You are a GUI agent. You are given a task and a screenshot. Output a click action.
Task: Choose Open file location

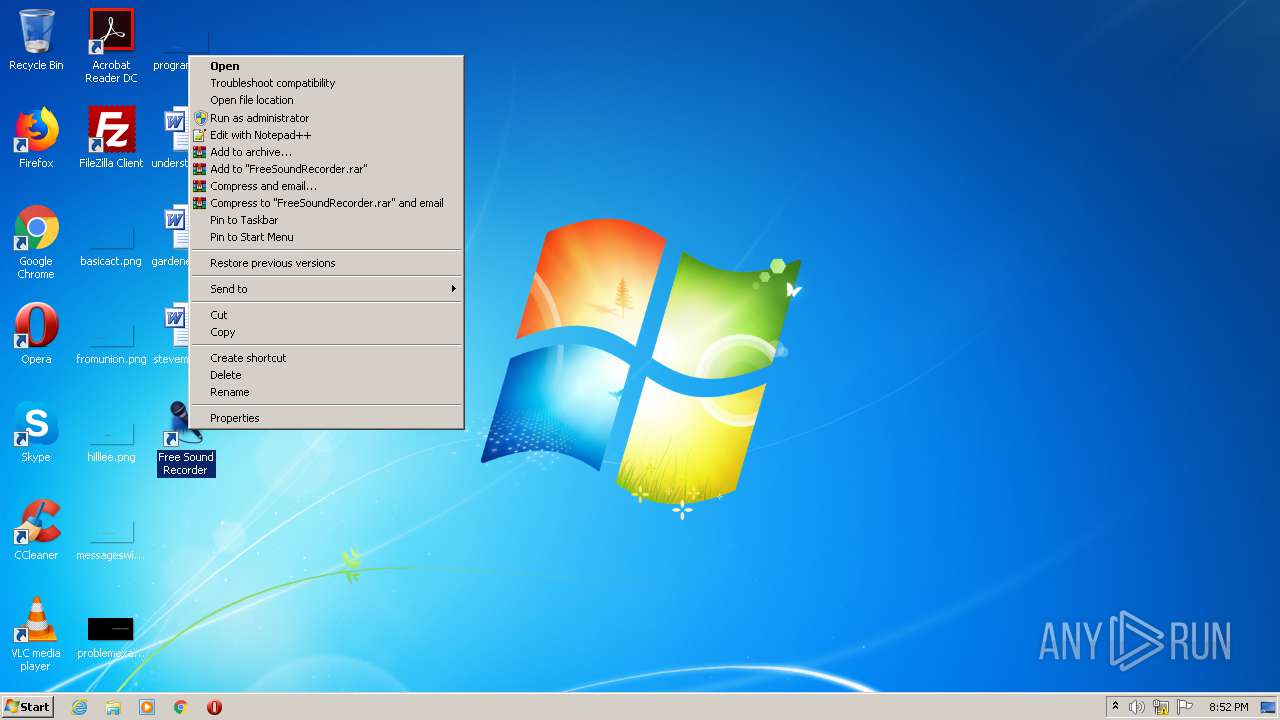tap(326, 100)
